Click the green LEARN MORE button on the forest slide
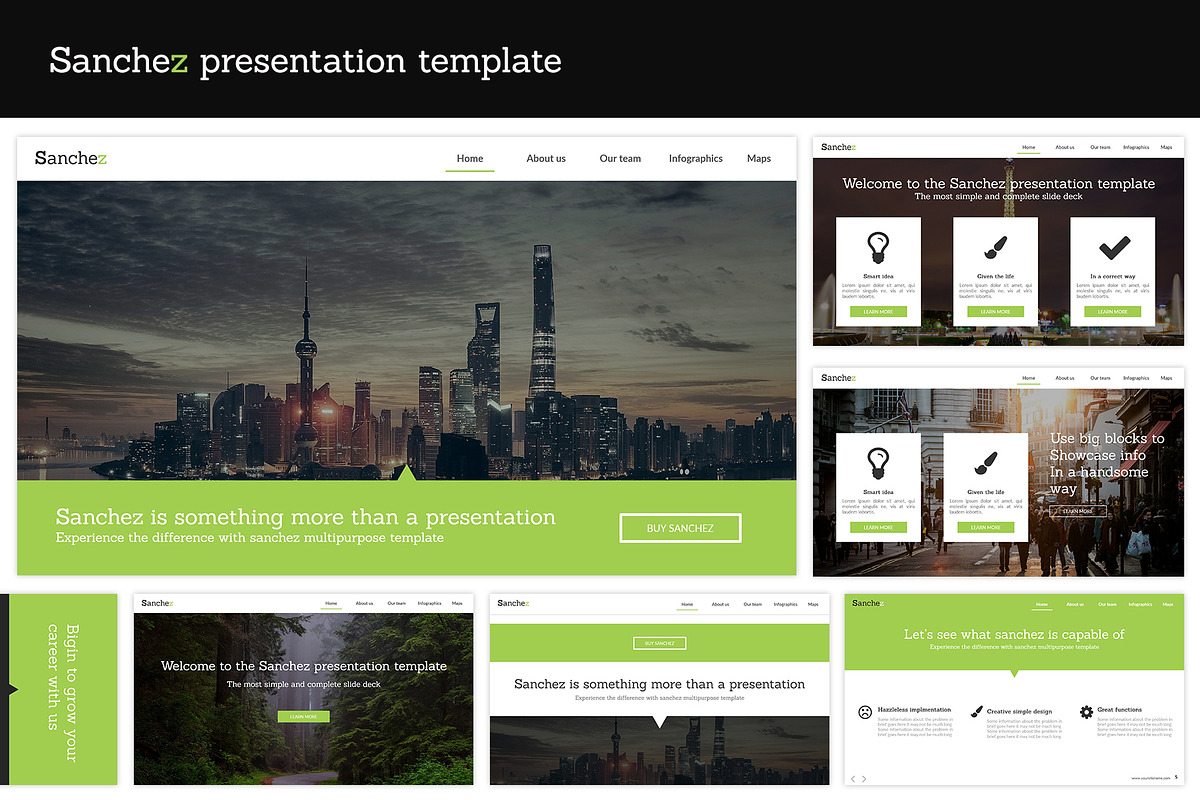The height and width of the screenshot is (800, 1200). pyautogui.click(x=303, y=716)
